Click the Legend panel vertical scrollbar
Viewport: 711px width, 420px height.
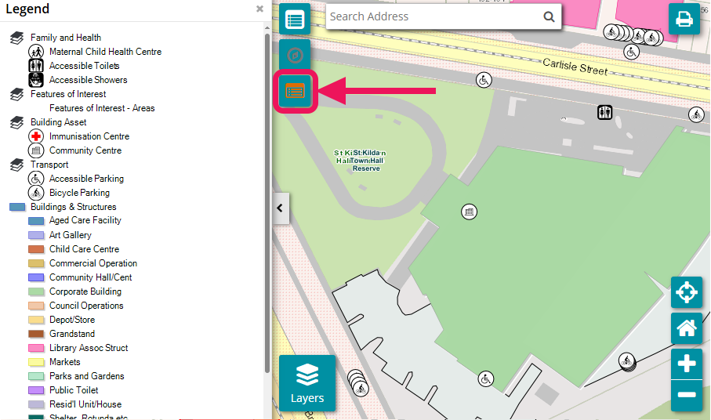coord(267,200)
